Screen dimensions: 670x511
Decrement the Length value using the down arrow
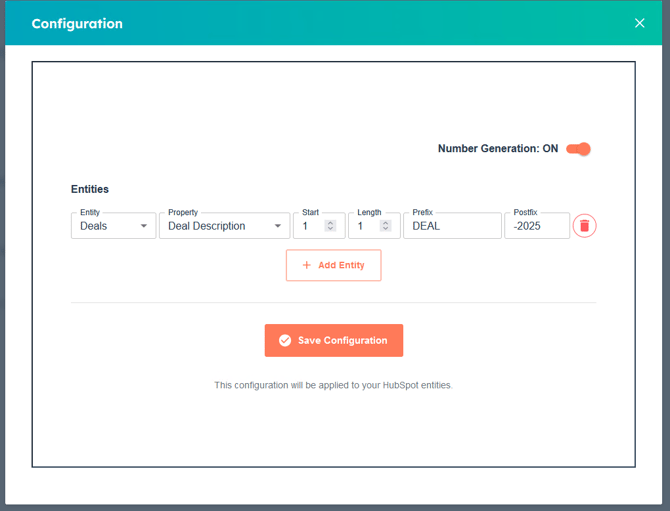(x=386, y=230)
